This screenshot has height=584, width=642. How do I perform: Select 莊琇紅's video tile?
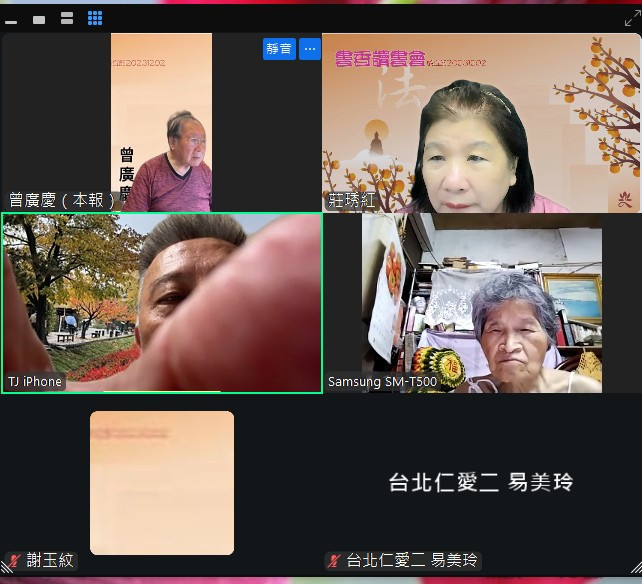coord(481,122)
